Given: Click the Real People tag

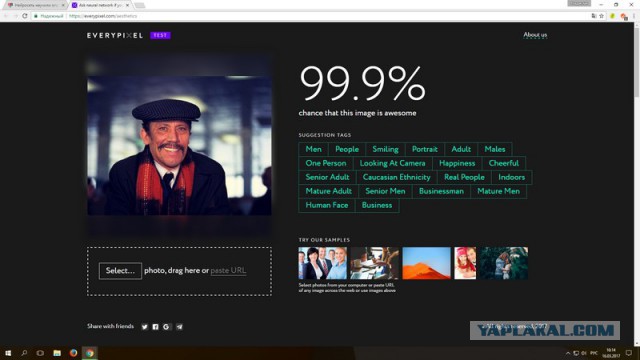Looking at the screenshot, I should coord(464,177).
